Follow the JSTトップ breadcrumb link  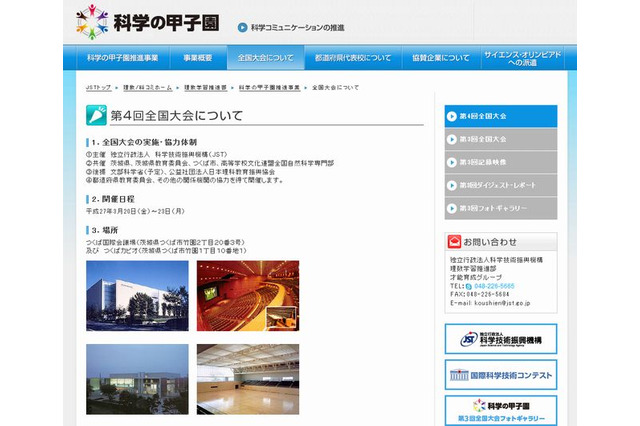click(x=98, y=88)
